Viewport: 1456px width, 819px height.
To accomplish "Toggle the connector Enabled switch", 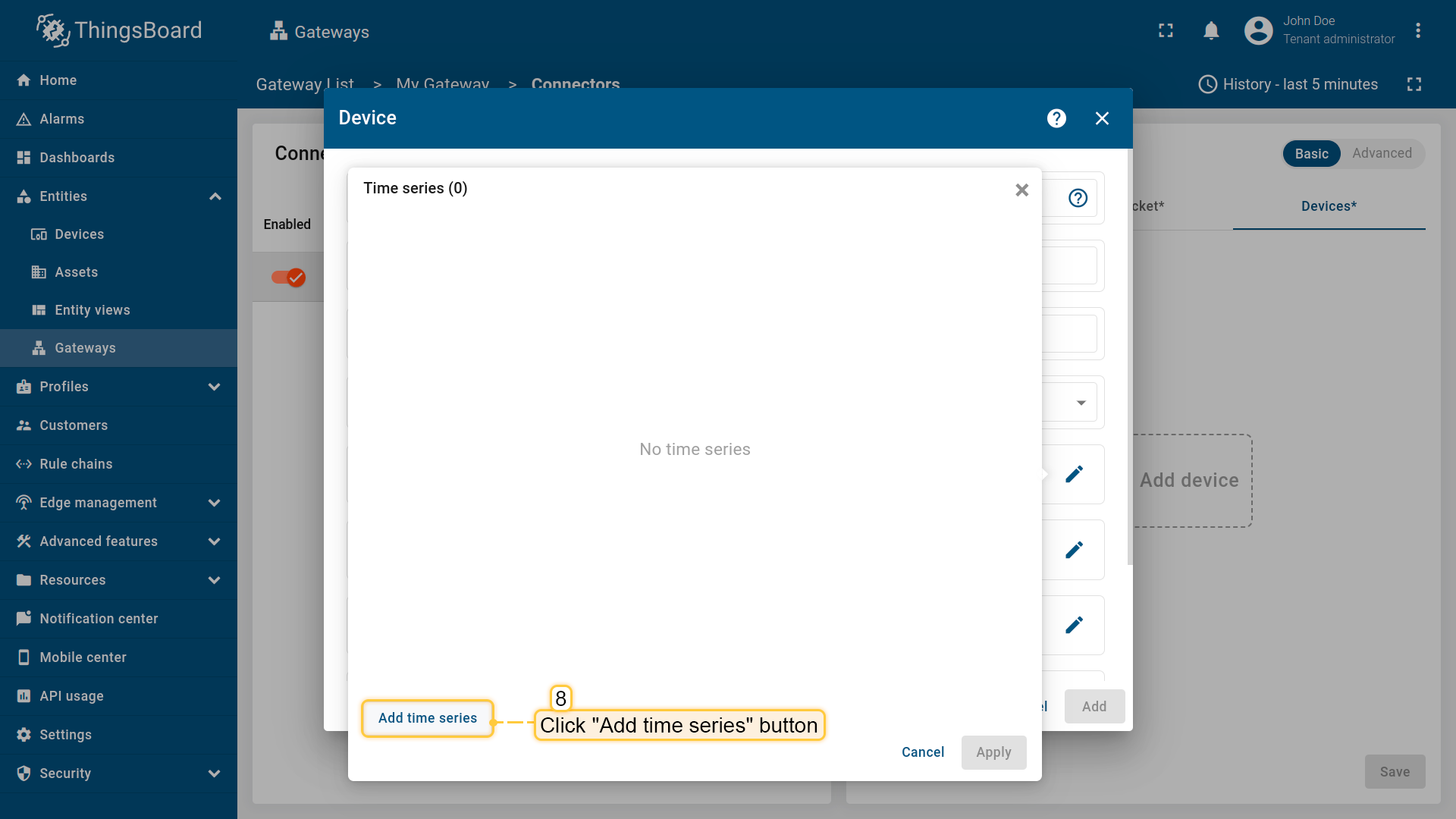I will (289, 278).
